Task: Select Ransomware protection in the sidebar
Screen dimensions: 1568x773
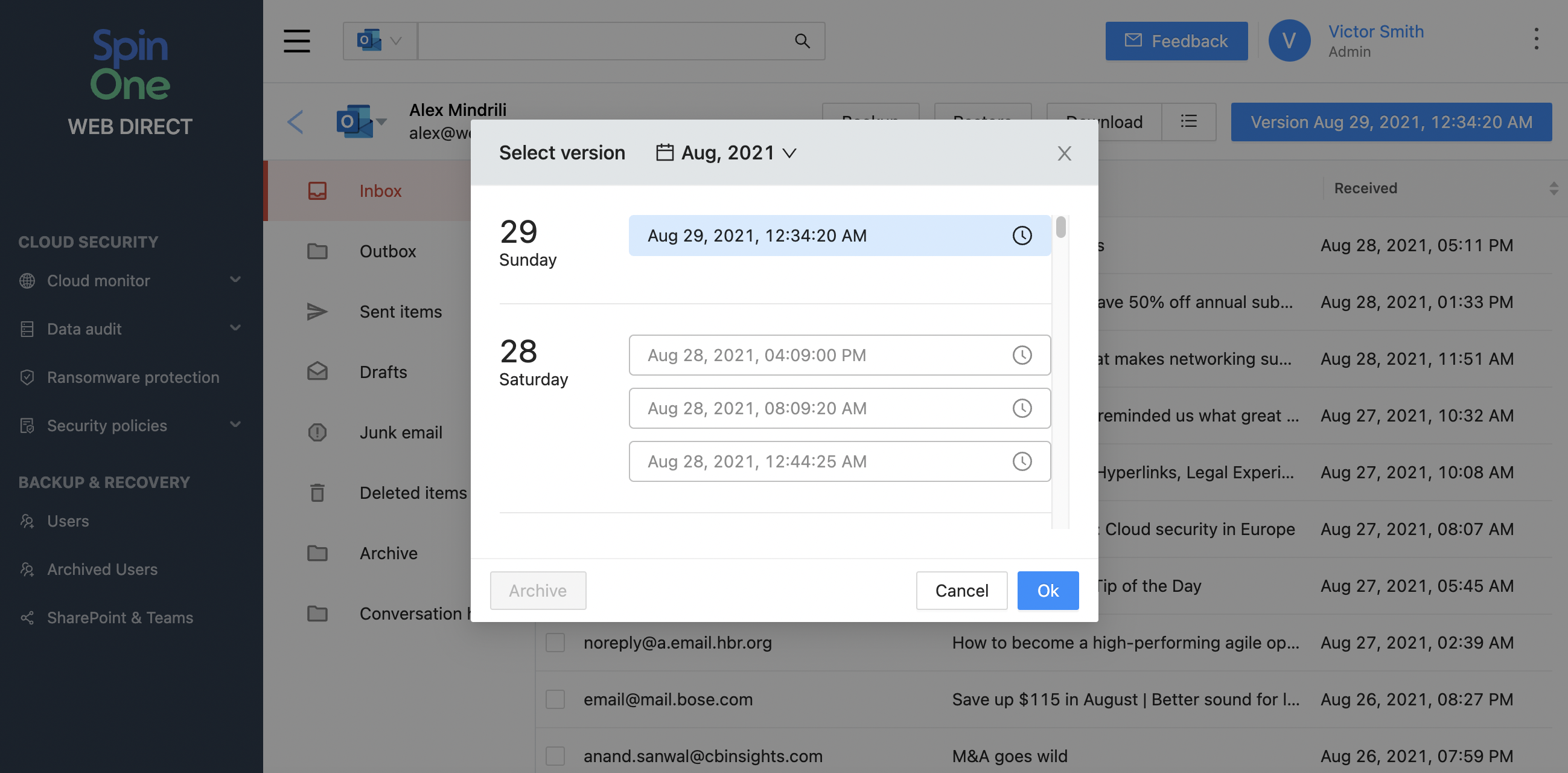Action: coord(133,377)
